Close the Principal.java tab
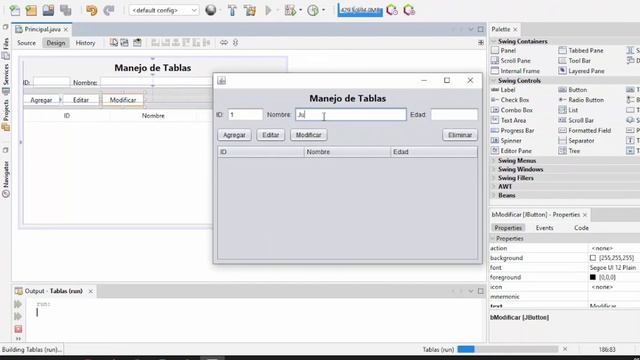Screen dimensions: 640x360 point(66,29)
